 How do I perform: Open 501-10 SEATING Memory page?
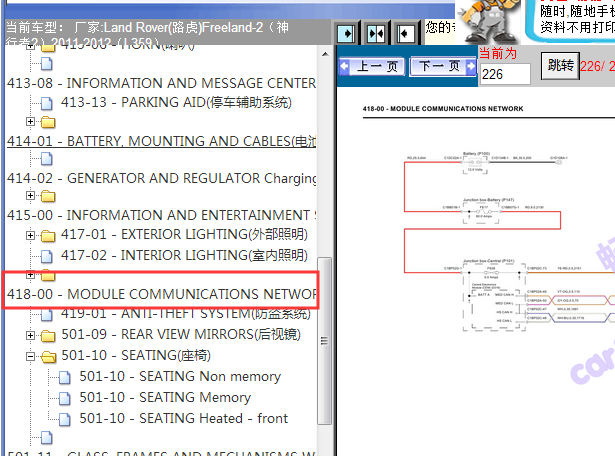click(x=165, y=397)
